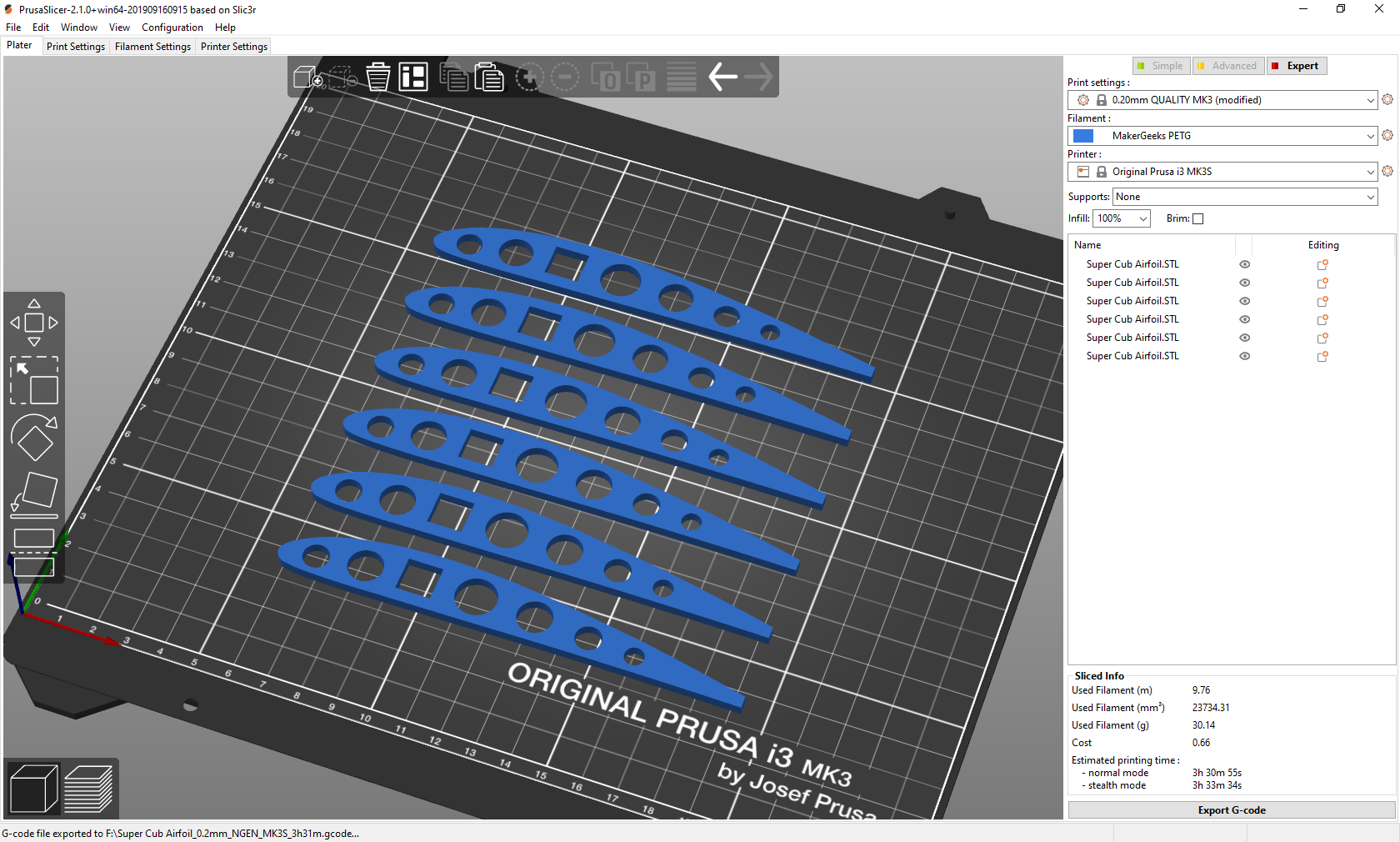
Task: Toggle visibility eye of sixth Airfoil.STL row
Action: pyautogui.click(x=1245, y=356)
